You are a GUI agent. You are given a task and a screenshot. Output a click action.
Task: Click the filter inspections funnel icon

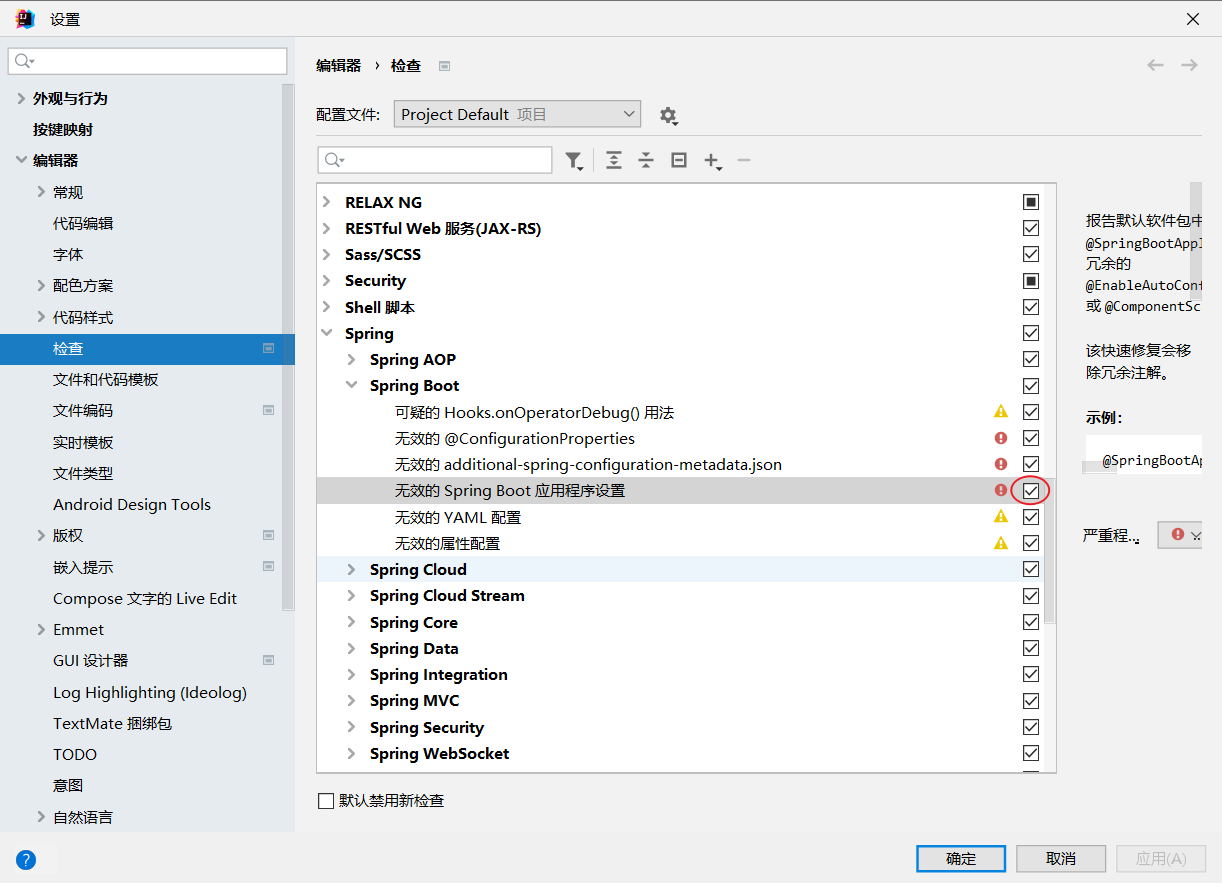[x=574, y=161]
